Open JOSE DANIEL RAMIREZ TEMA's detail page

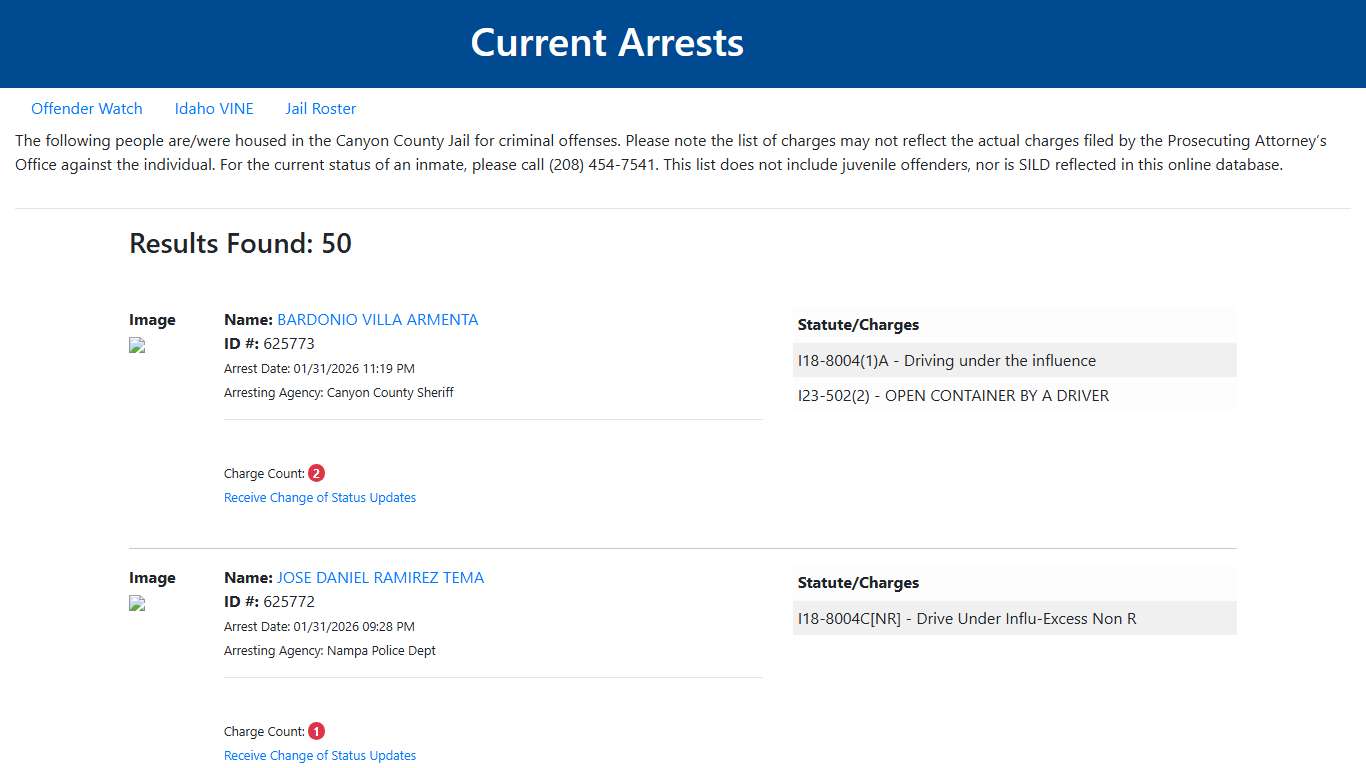pyautogui.click(x=380, y=577)
